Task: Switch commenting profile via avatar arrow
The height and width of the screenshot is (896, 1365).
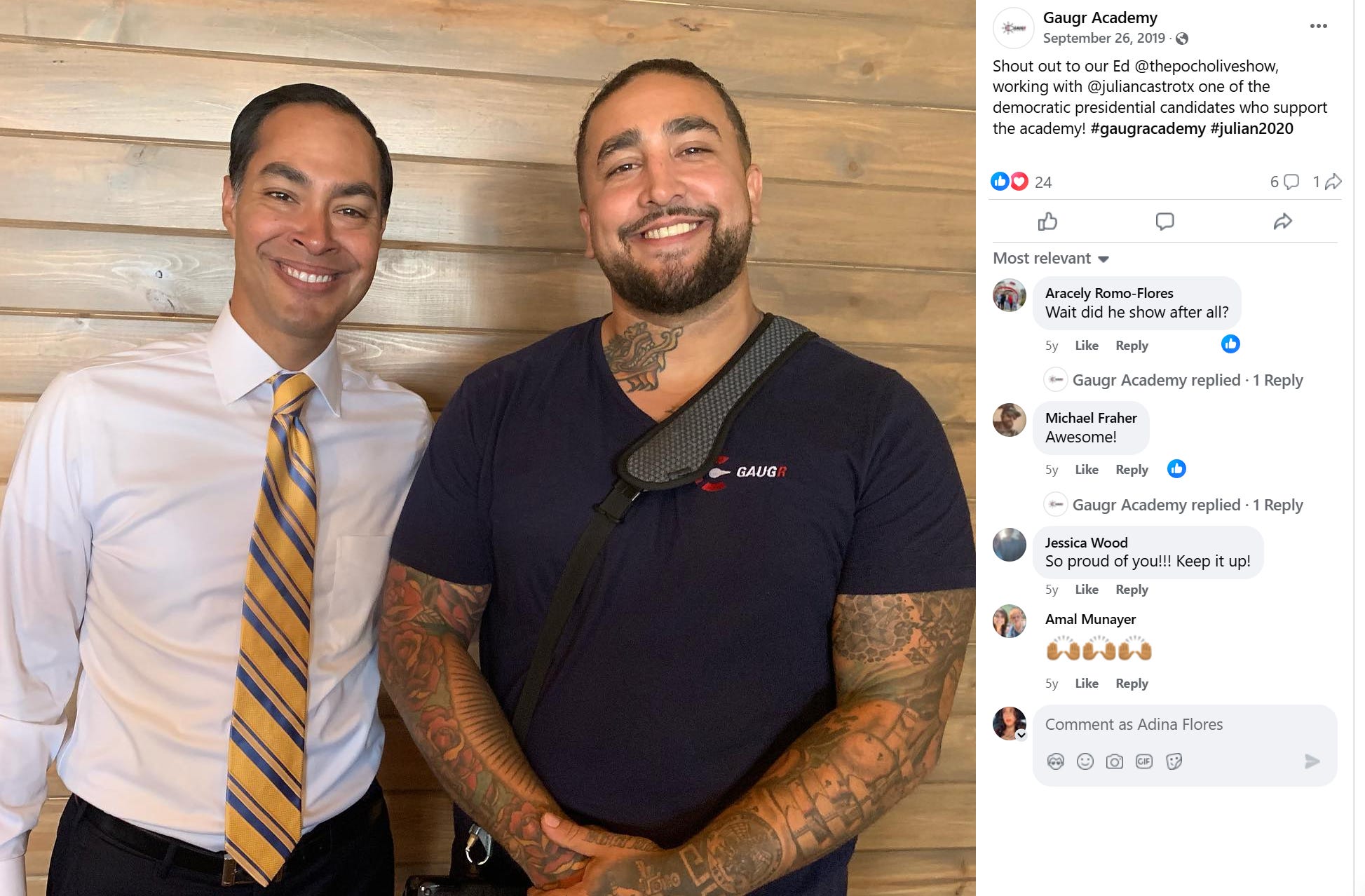Action: [x=1021, y=735]
